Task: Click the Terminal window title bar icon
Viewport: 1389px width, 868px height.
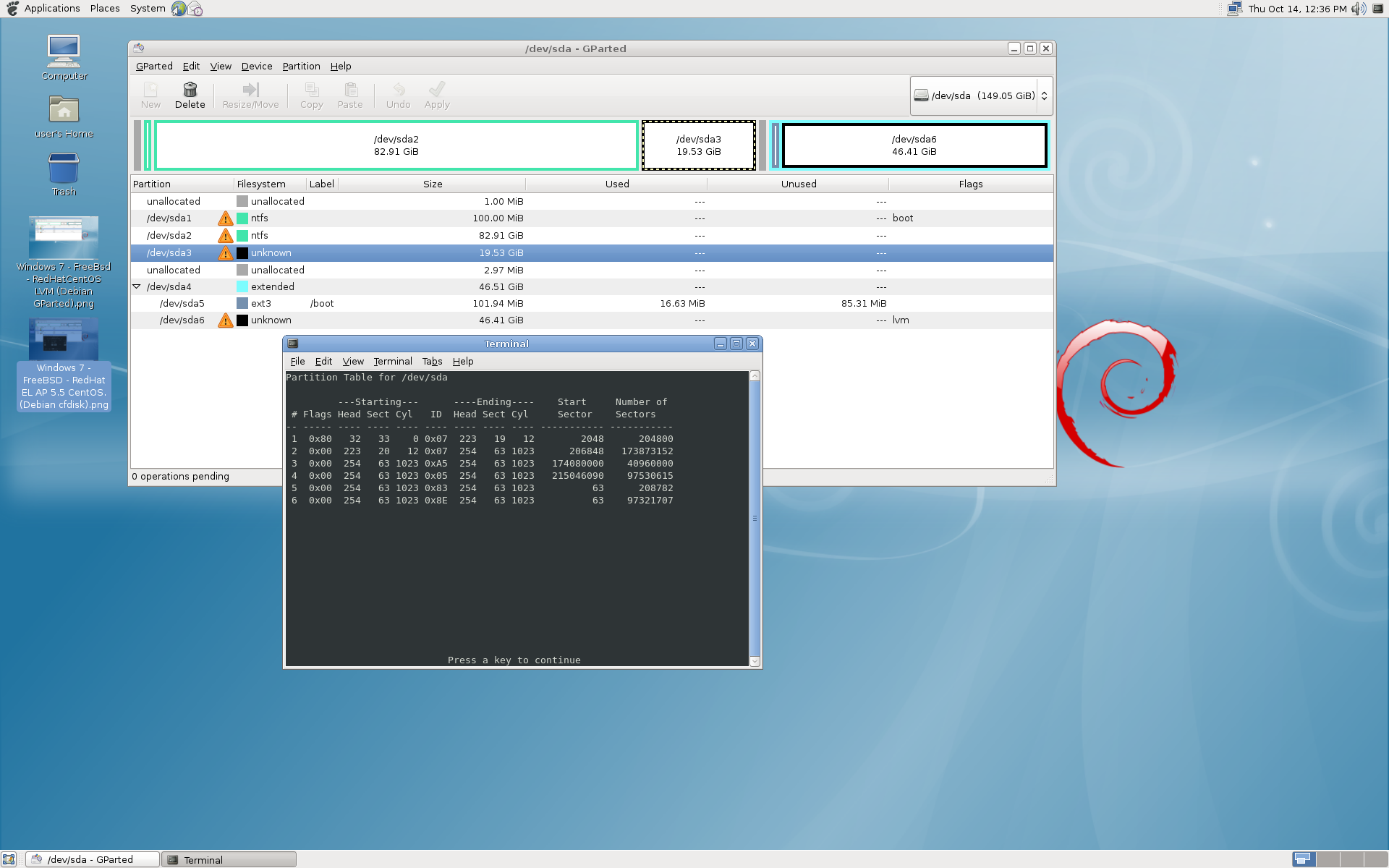Action: pyautogui.click(x=292, y=344)
